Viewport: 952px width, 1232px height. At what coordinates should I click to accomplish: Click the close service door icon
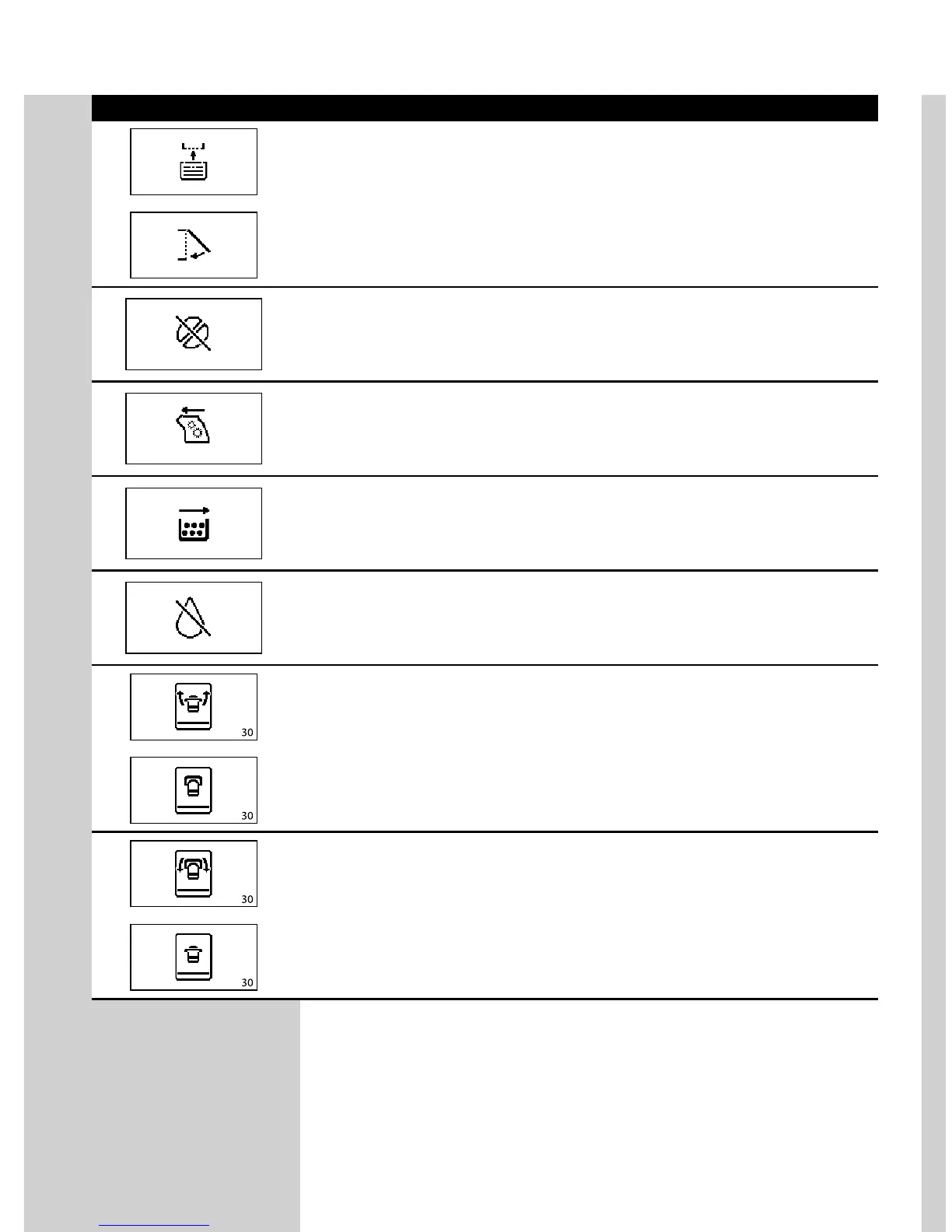tap(193, 245)
